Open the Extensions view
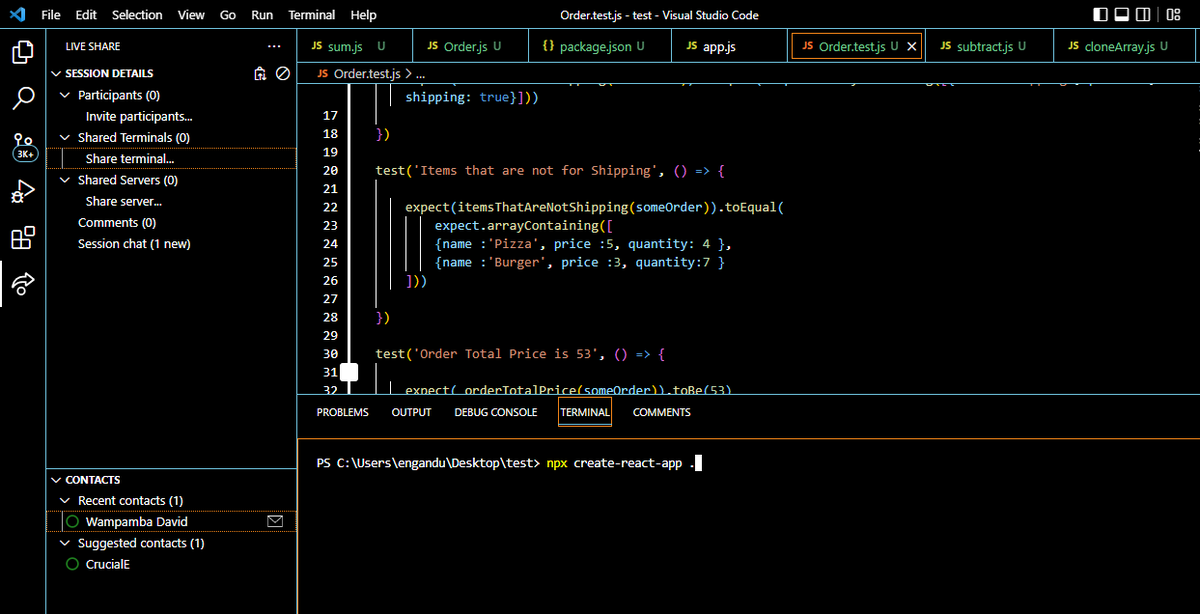The image size is (1200, 614). coord(23,238)
